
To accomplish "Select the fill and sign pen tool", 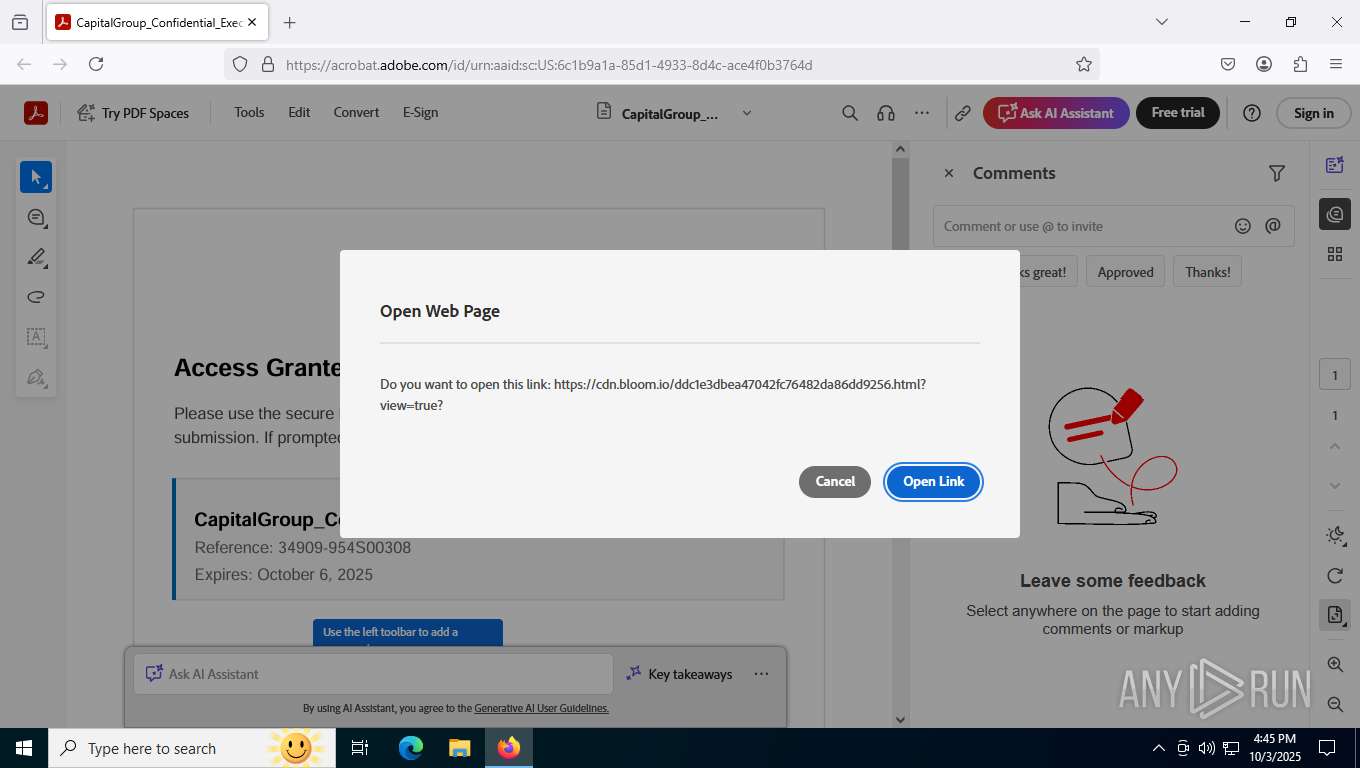I will point(36,377).
